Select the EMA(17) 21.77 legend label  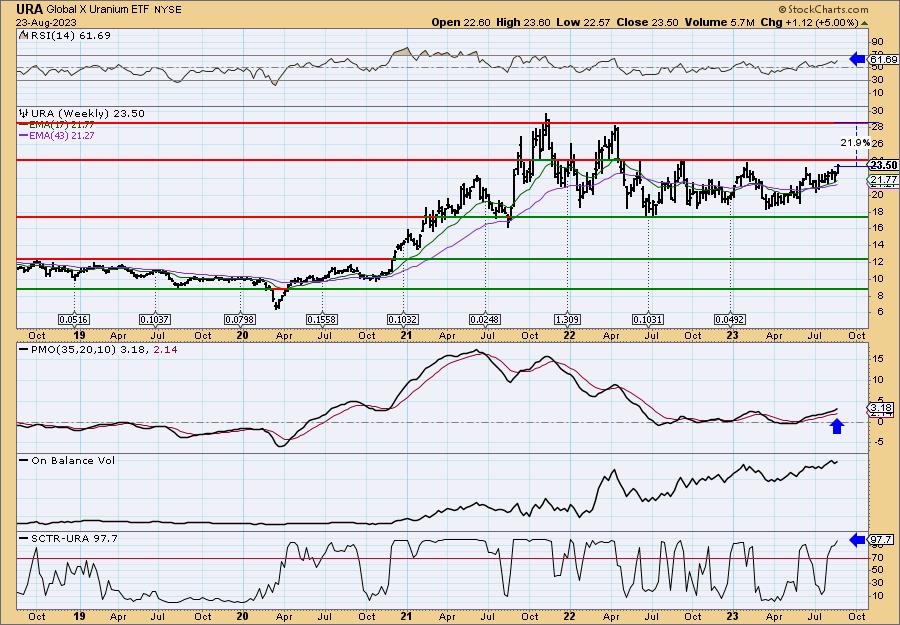[63, 125]
